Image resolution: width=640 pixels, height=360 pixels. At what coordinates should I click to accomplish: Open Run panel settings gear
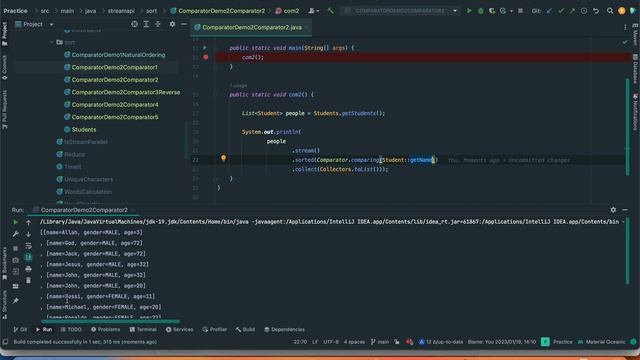click(x=613, y=209)
